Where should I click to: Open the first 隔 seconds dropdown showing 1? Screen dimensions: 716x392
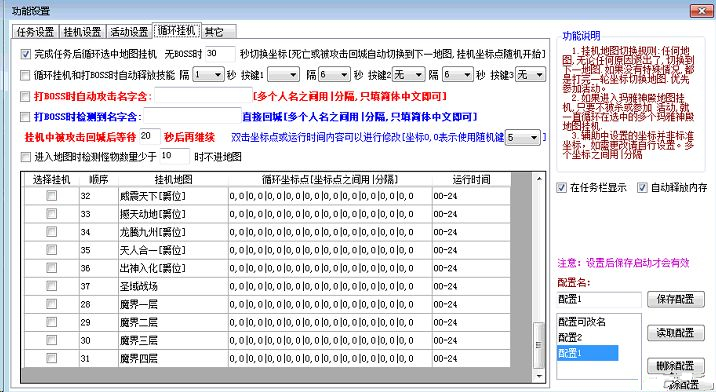209,74
